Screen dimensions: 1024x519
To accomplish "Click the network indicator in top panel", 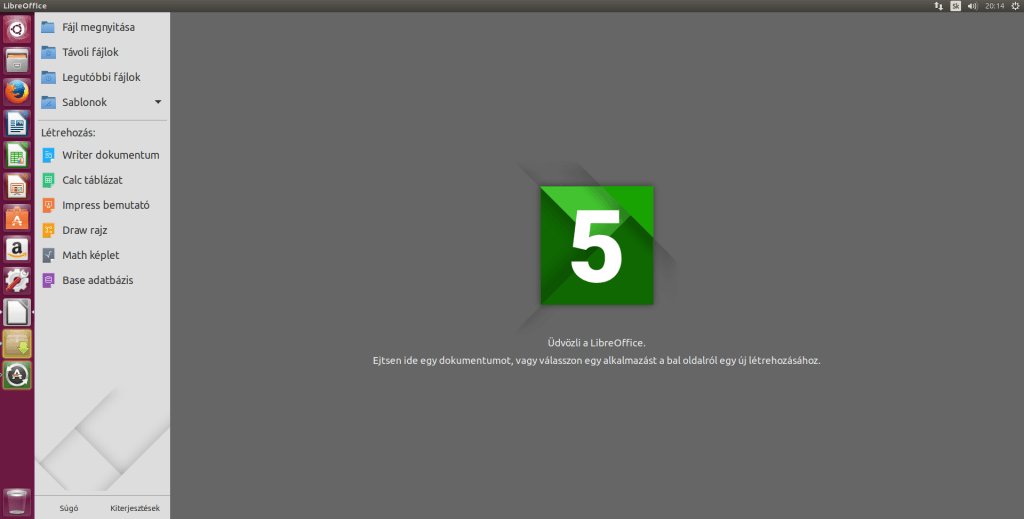I will coord(938,6).
